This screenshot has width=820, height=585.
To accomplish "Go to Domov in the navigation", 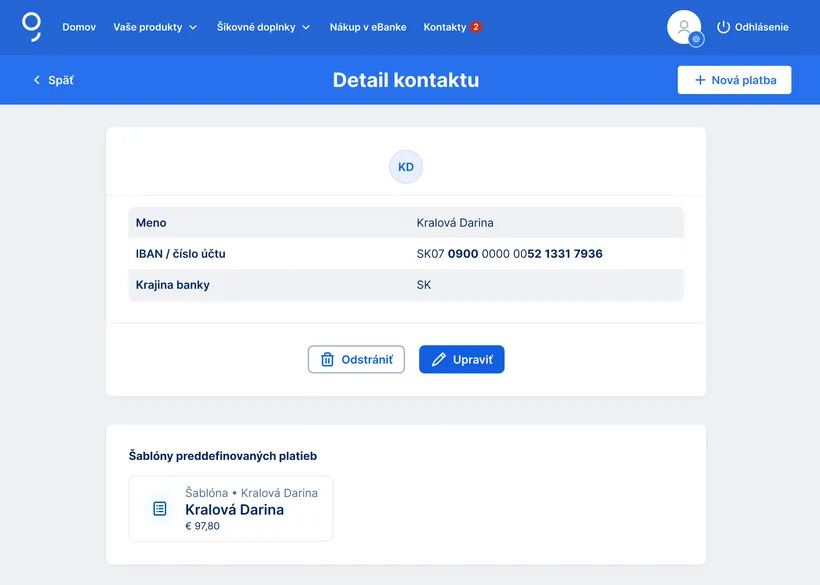I will pyautogui.click(x=79, y=27).
